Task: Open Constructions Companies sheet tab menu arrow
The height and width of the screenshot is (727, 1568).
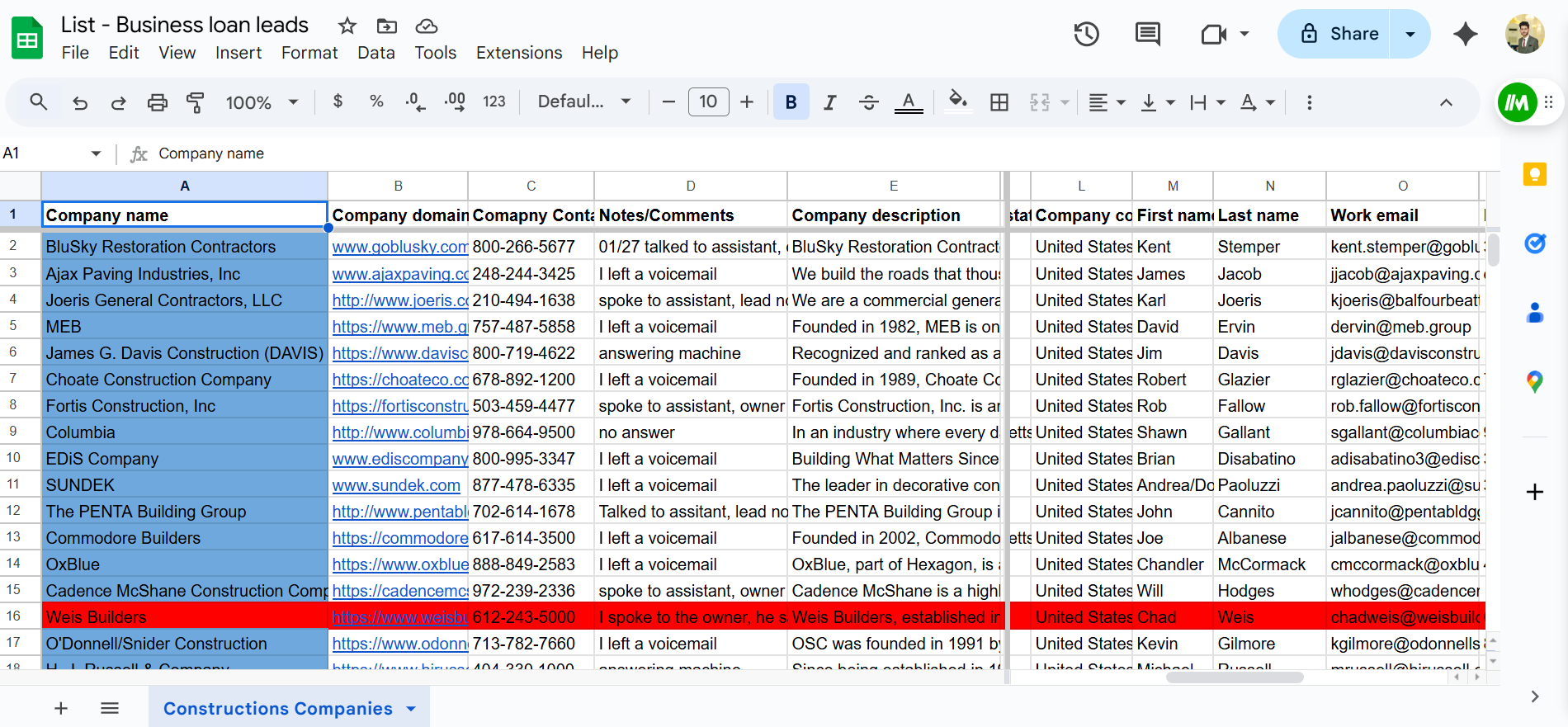Action: (x=411, y=709)
